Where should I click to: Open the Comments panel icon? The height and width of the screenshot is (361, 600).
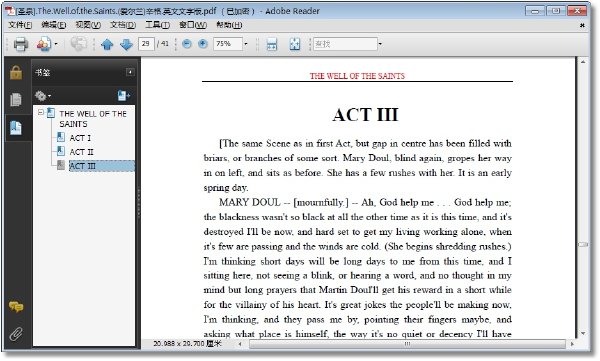tap(16, 306)
